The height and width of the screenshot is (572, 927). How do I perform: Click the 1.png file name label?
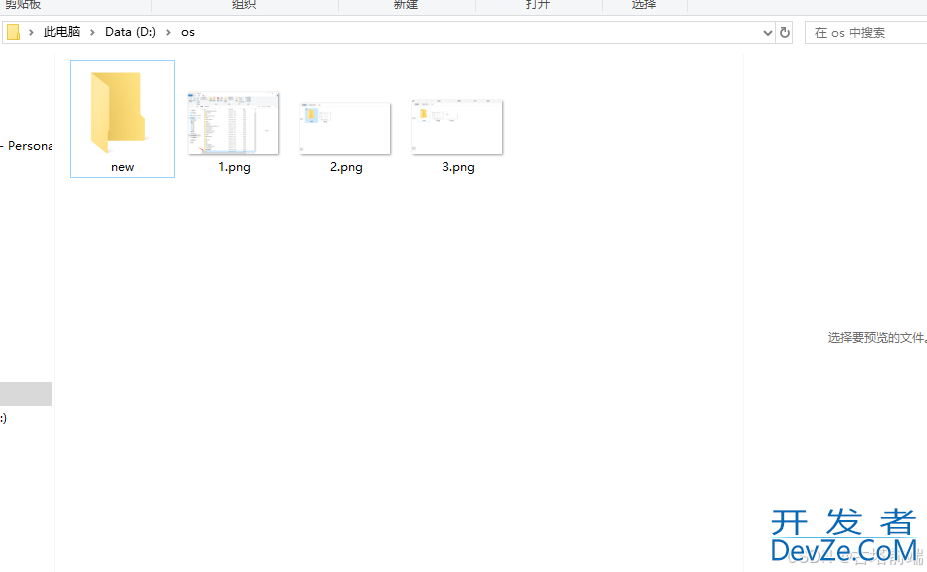point(234,167)
